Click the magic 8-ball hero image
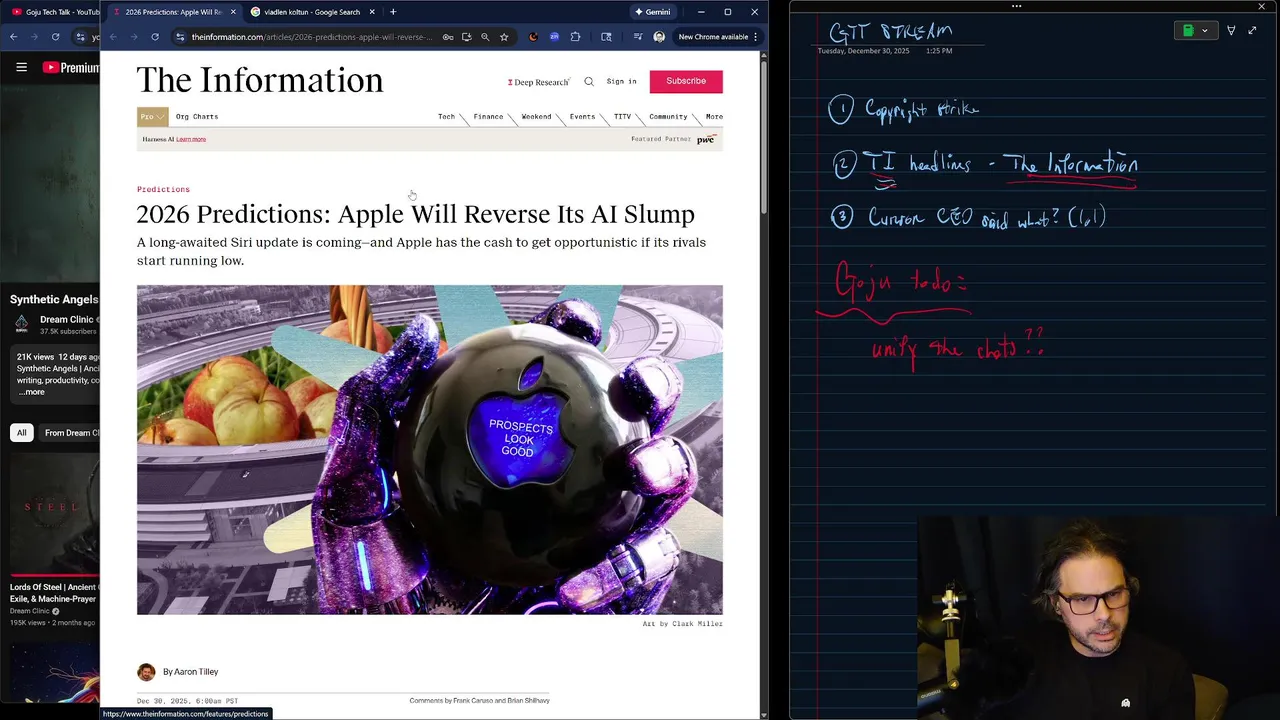Screen dimensions: 1280x720 [x=430, y=450]
